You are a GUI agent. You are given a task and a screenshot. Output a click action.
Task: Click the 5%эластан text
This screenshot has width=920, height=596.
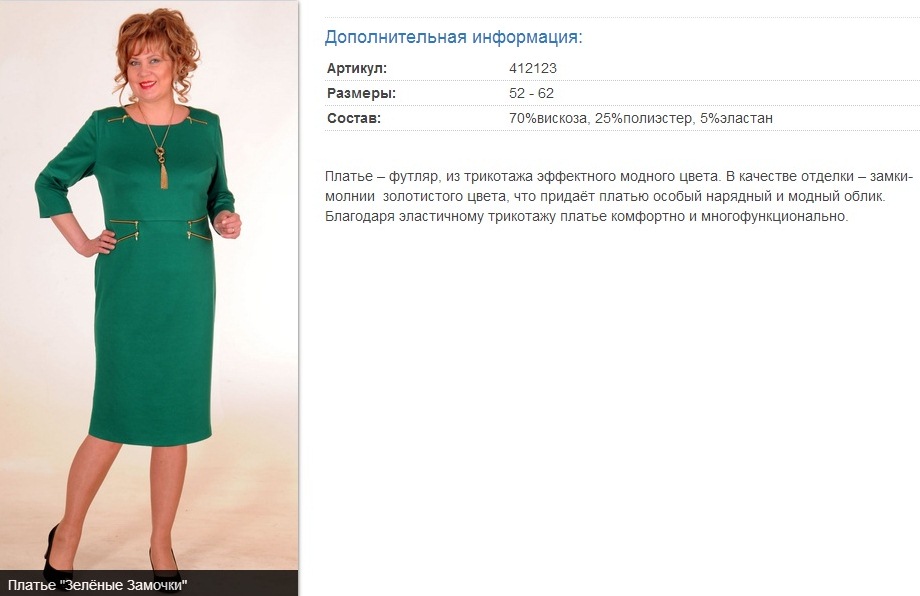[x=736, y=118]
